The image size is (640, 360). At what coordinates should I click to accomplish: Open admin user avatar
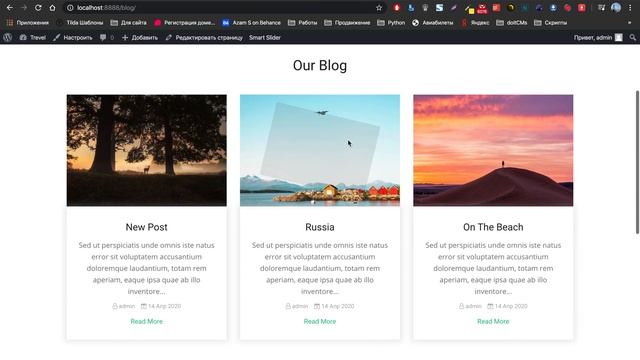point(619,37)
